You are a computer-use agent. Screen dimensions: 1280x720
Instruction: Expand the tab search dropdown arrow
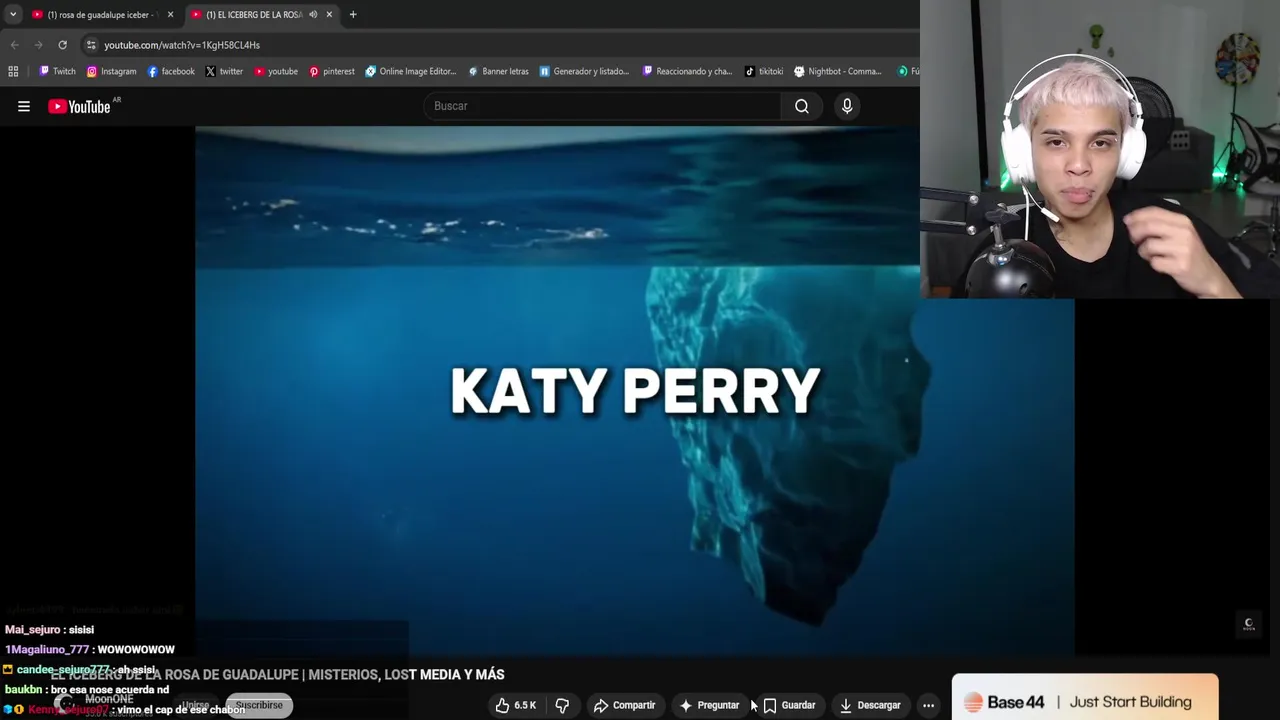pos(12,14)
